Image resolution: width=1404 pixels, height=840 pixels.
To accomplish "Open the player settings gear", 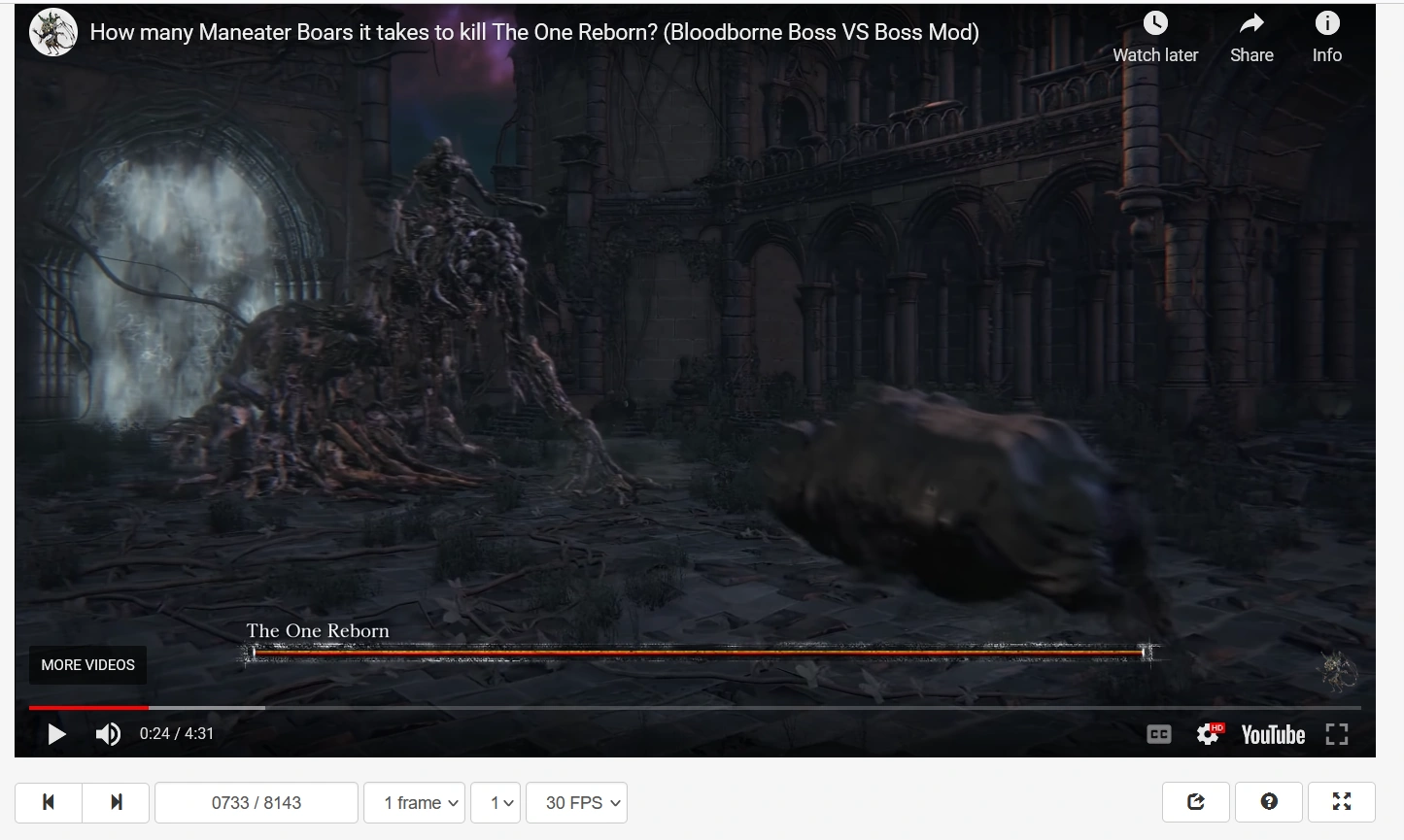I will [x=1209, y=734].
